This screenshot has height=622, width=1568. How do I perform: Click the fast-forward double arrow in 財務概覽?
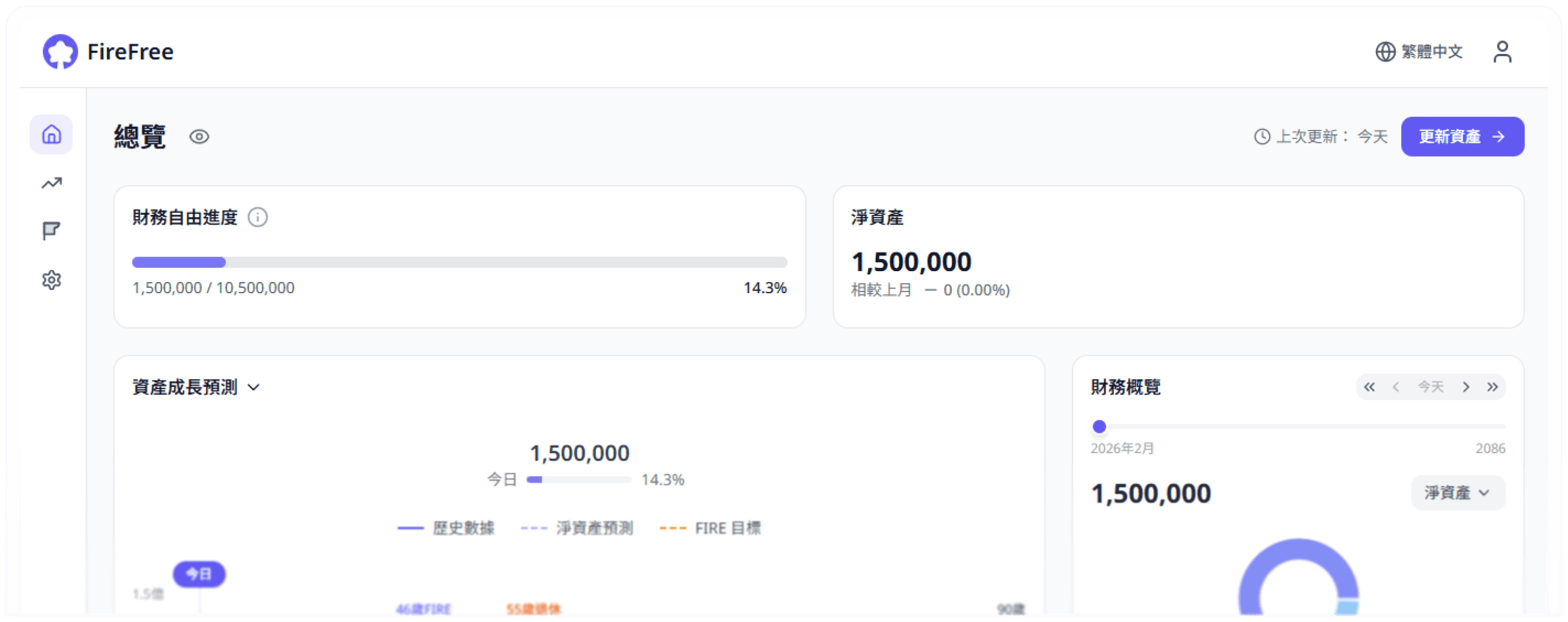(x=1492, y=386)
